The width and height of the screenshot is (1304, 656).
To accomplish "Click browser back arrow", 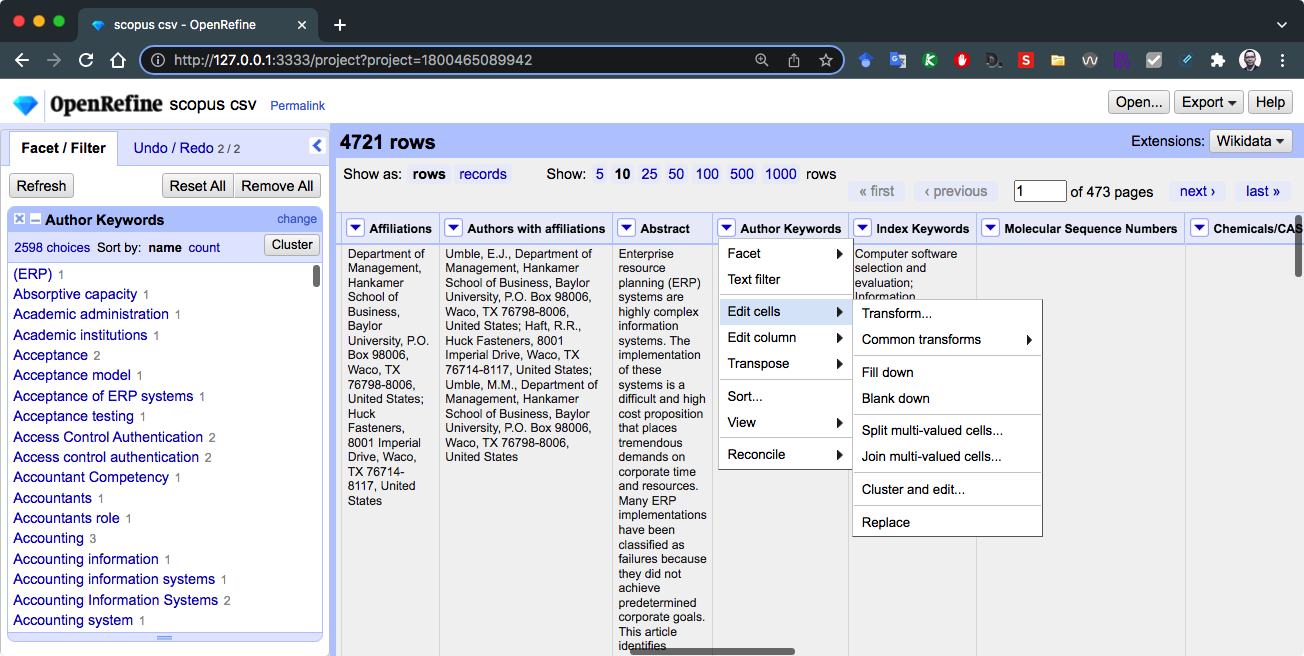I will (22, 60).
